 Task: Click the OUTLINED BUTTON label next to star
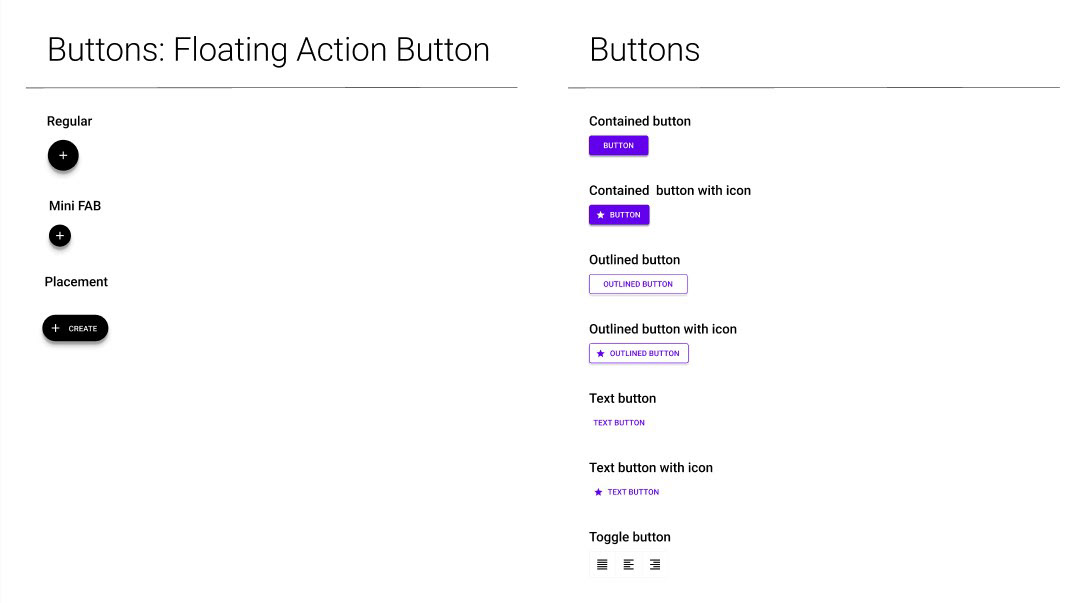[x=644, y=353]
